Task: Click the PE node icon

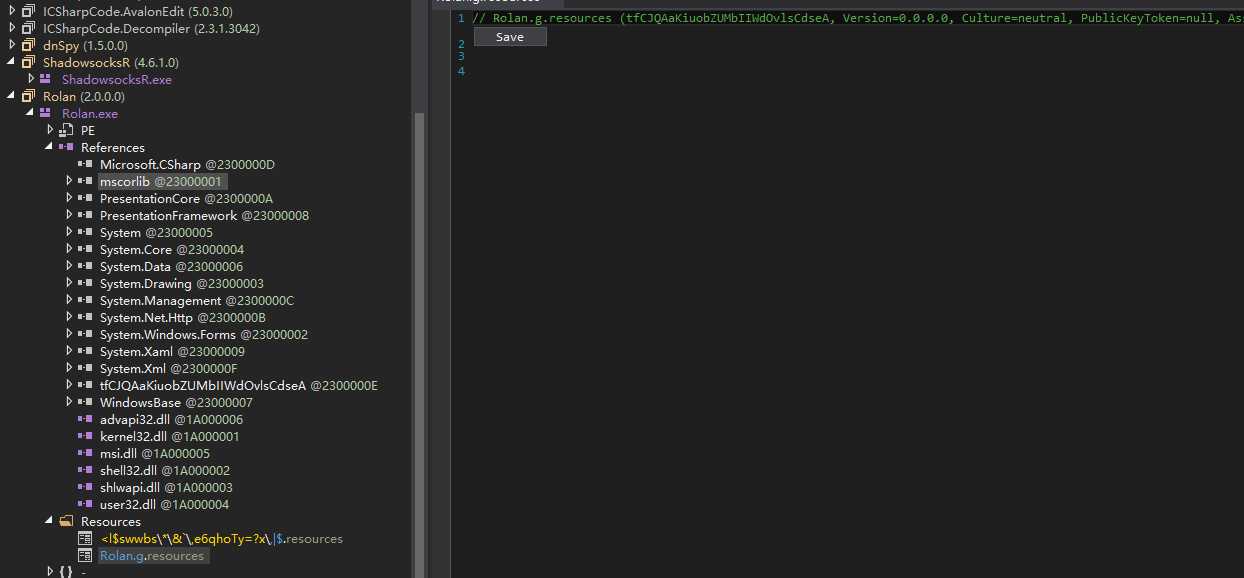Action: 66,130
